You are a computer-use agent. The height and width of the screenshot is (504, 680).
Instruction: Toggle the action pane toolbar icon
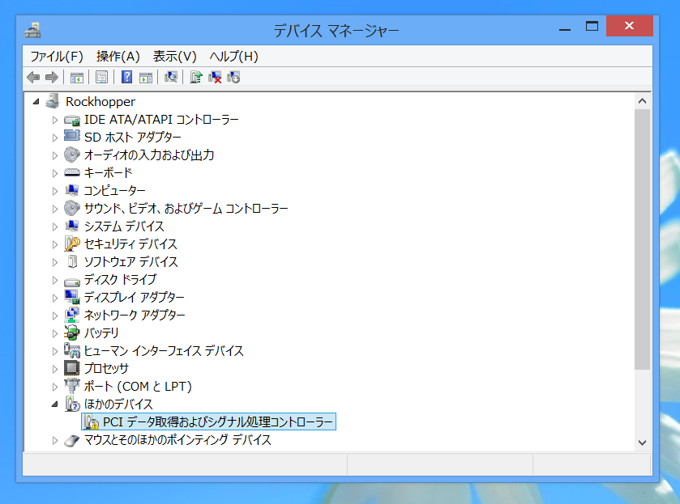146,78
